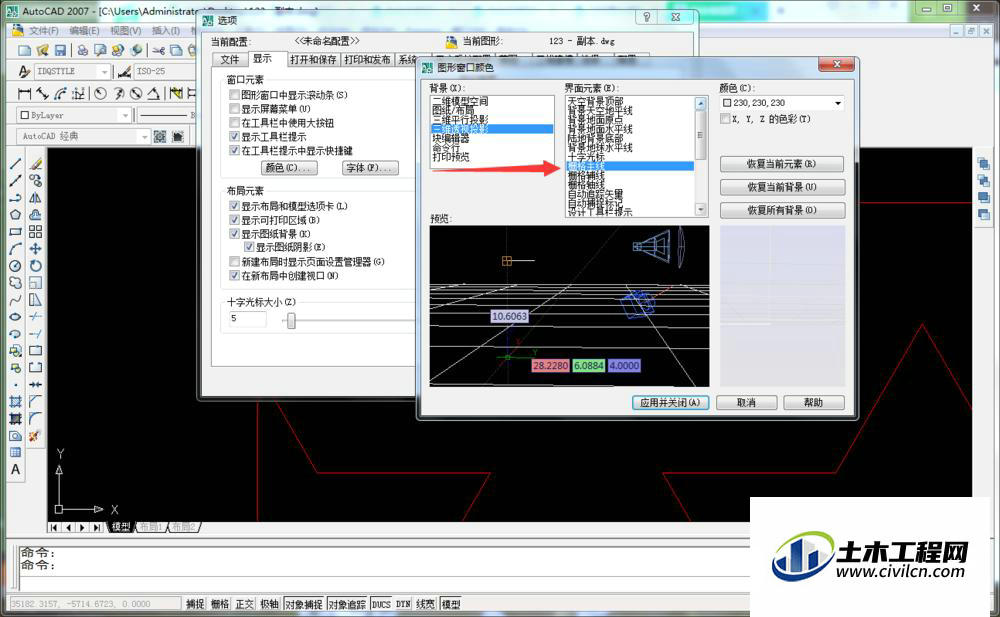Select the Rectangle draw tool
This screenshot has width=1000, height=617.
(x=15, y=232)
